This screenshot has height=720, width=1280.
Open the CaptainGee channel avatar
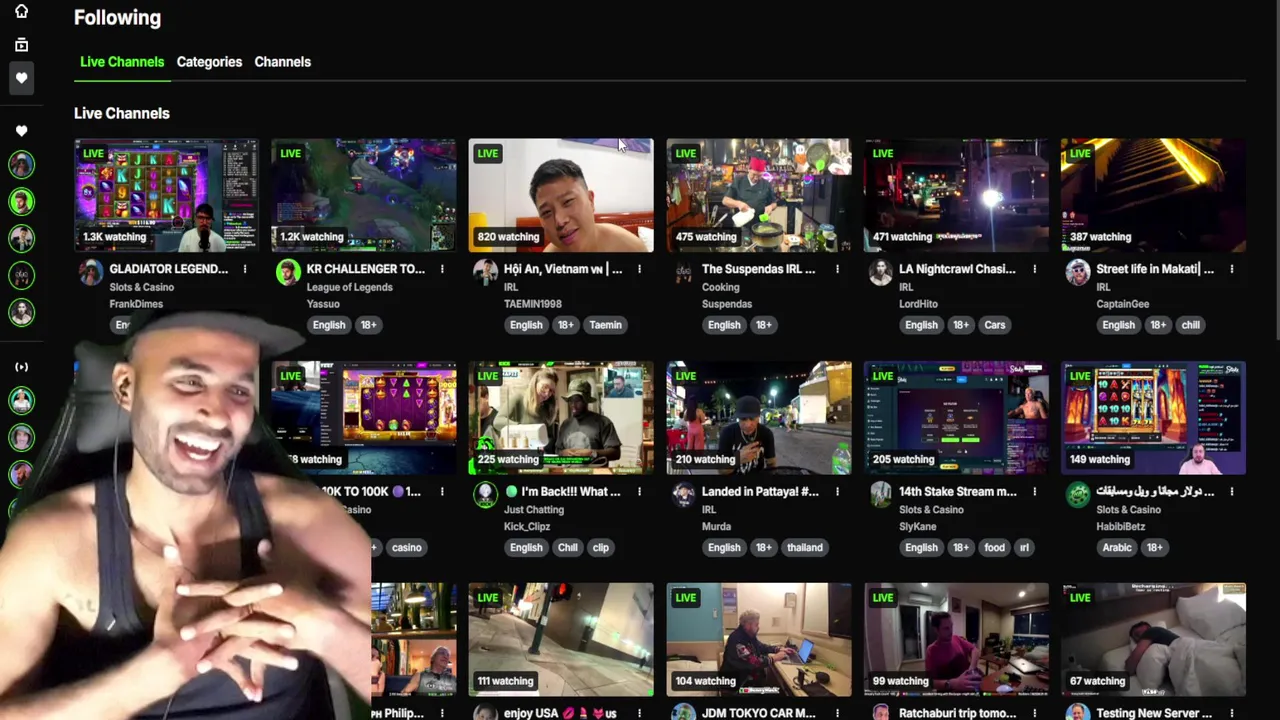coord(1077,273)
